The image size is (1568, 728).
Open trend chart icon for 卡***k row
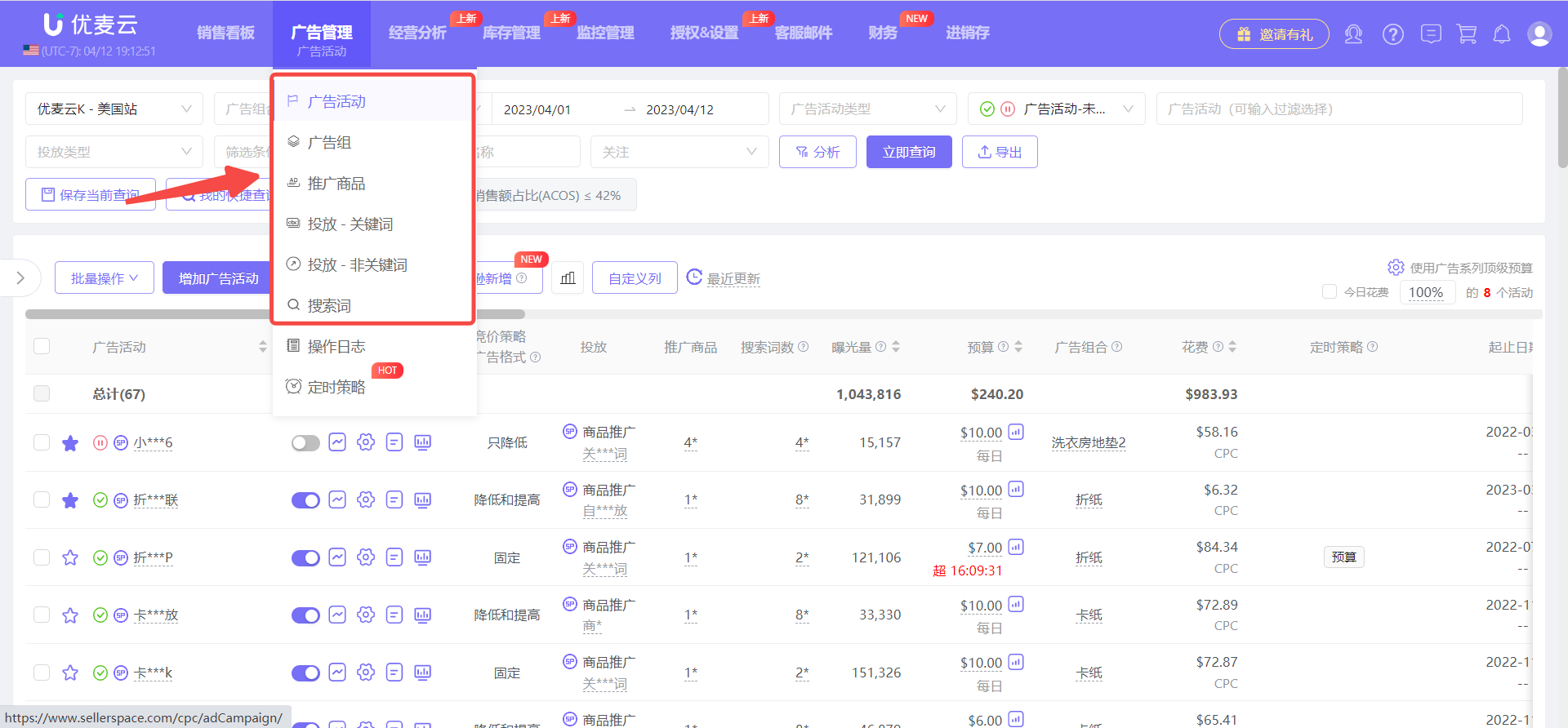point(337,673)
